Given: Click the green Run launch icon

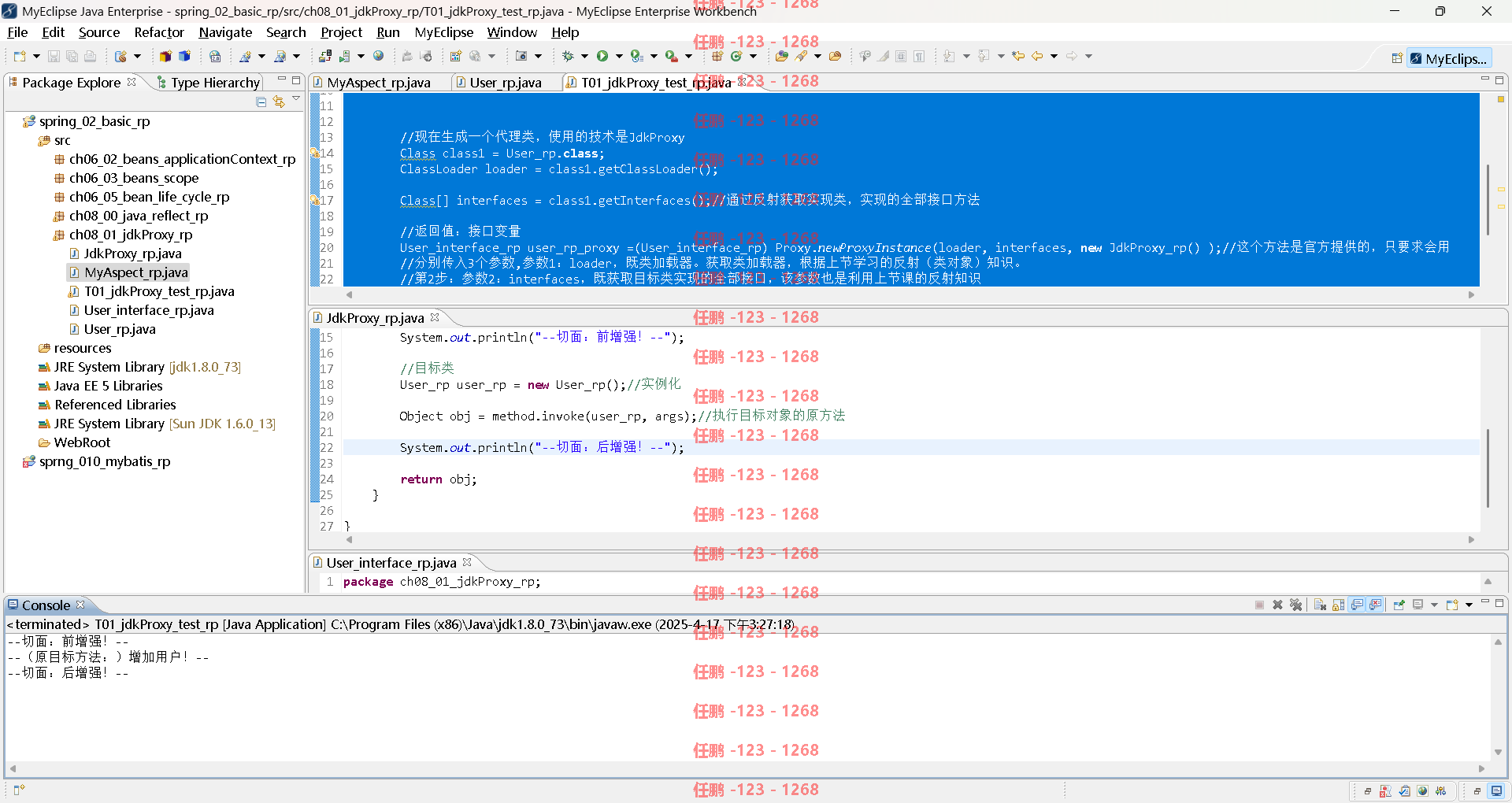Looking at the screenshot, I should pyautogui.click(x=602, y=56).
